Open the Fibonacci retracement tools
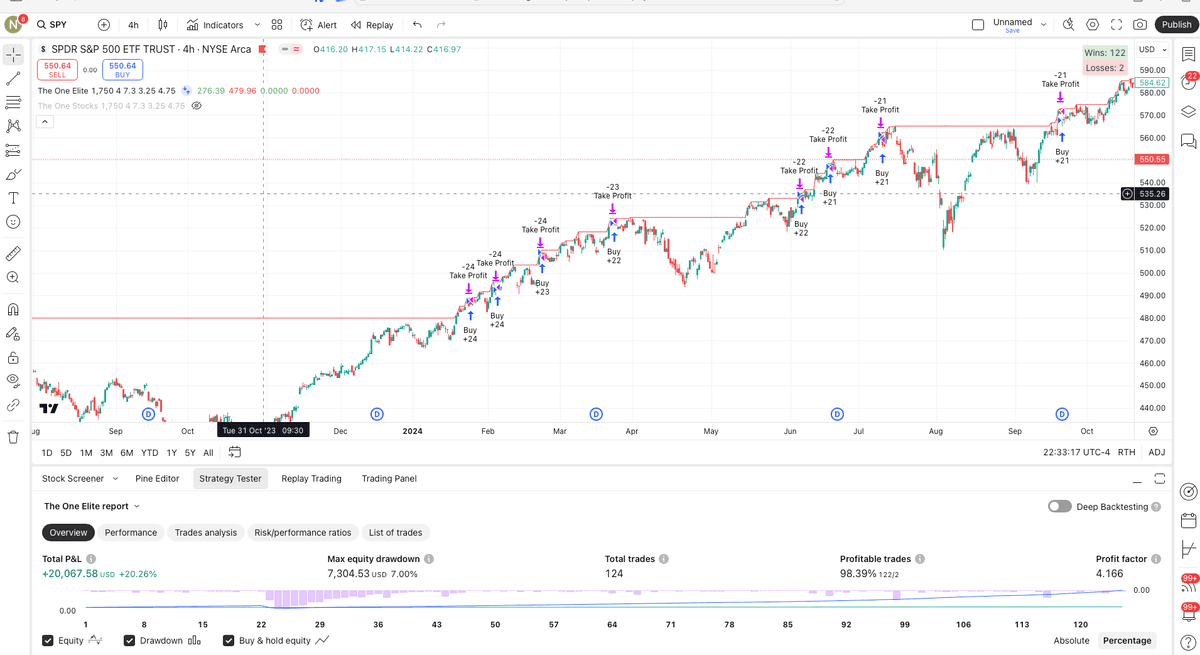The image size is (1200, 655). [x=13, y=103]
